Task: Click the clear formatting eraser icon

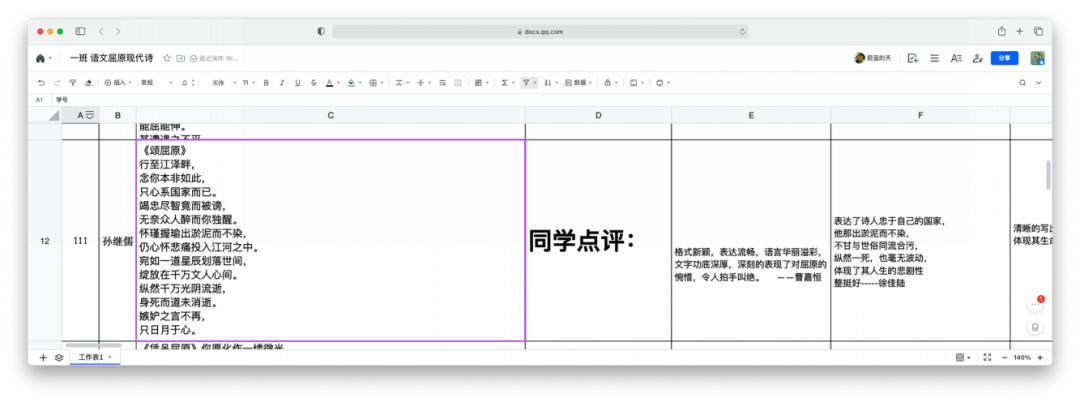Action: coord(89,82)
